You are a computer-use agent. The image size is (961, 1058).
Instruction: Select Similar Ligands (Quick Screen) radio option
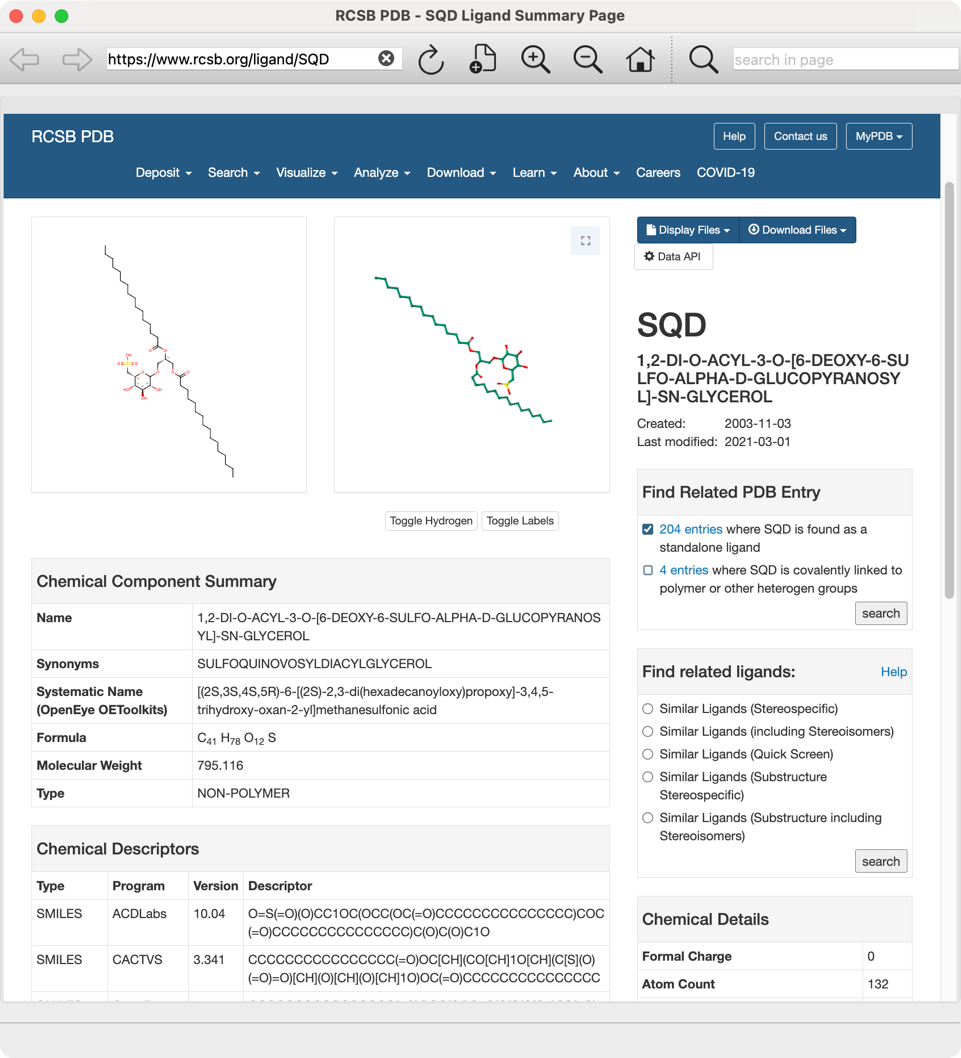pos(648,754)
